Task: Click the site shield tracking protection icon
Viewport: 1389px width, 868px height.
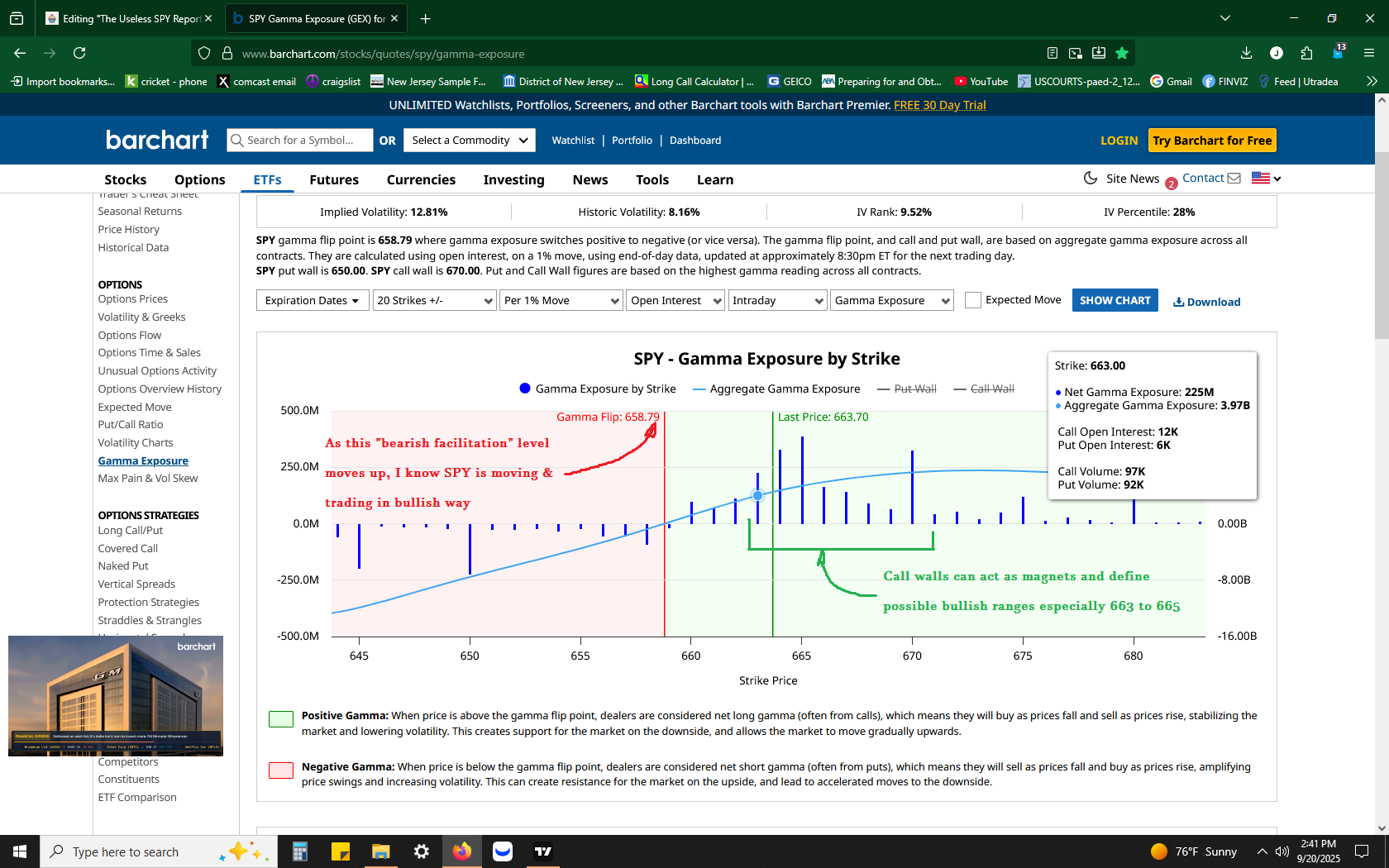Action: pyautogui.click(x=204, y=53)
